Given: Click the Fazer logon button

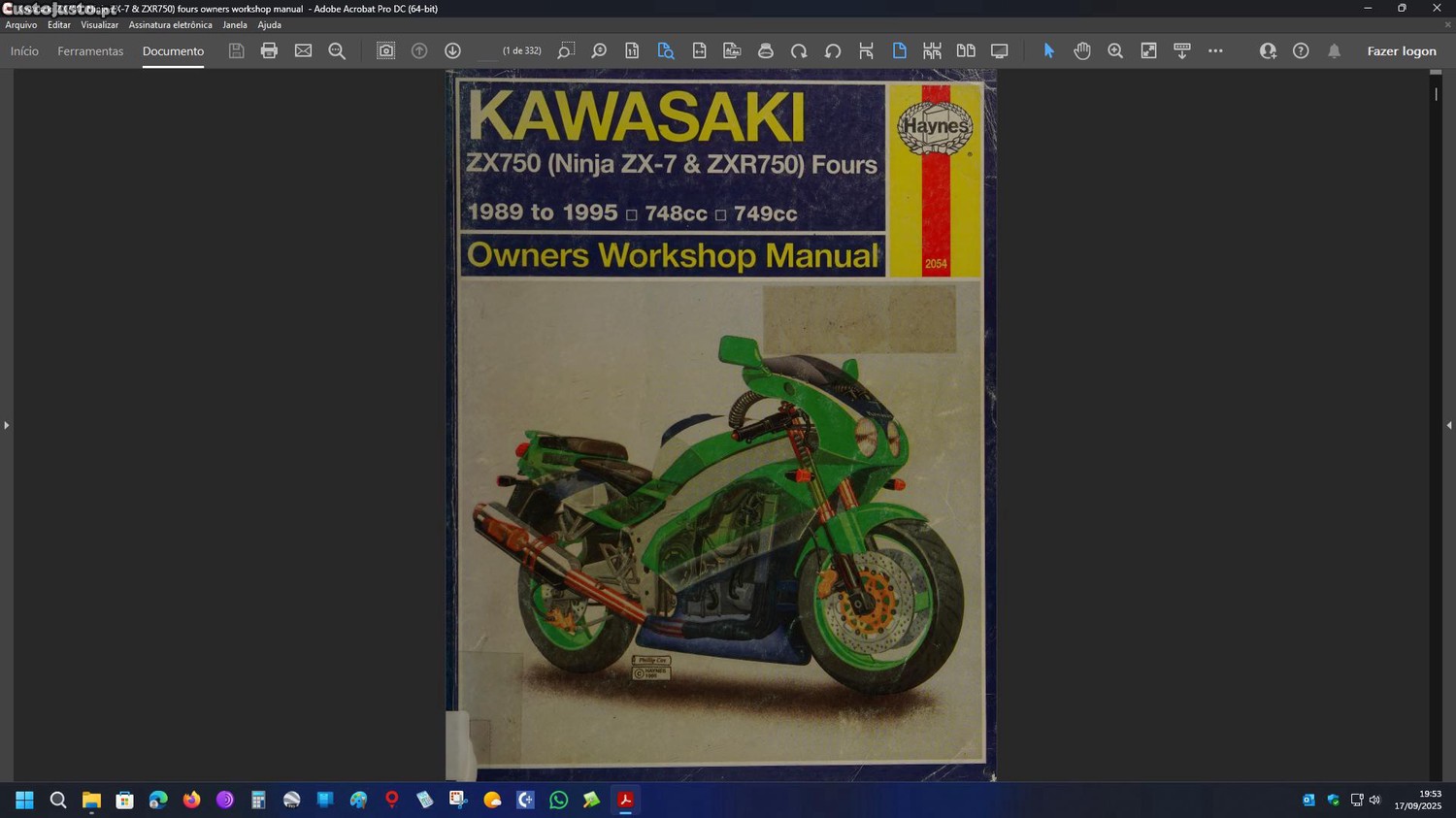Looking at the screenshot, I should point(1401,50).
